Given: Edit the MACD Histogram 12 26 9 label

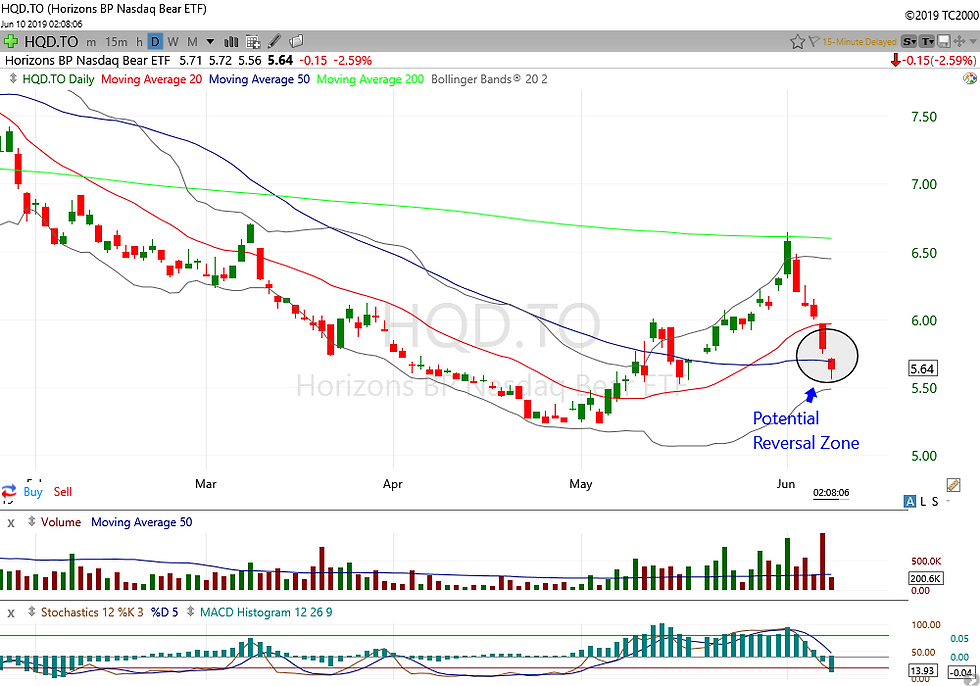Looking at the screenshot, I should (x=266, y=612).
